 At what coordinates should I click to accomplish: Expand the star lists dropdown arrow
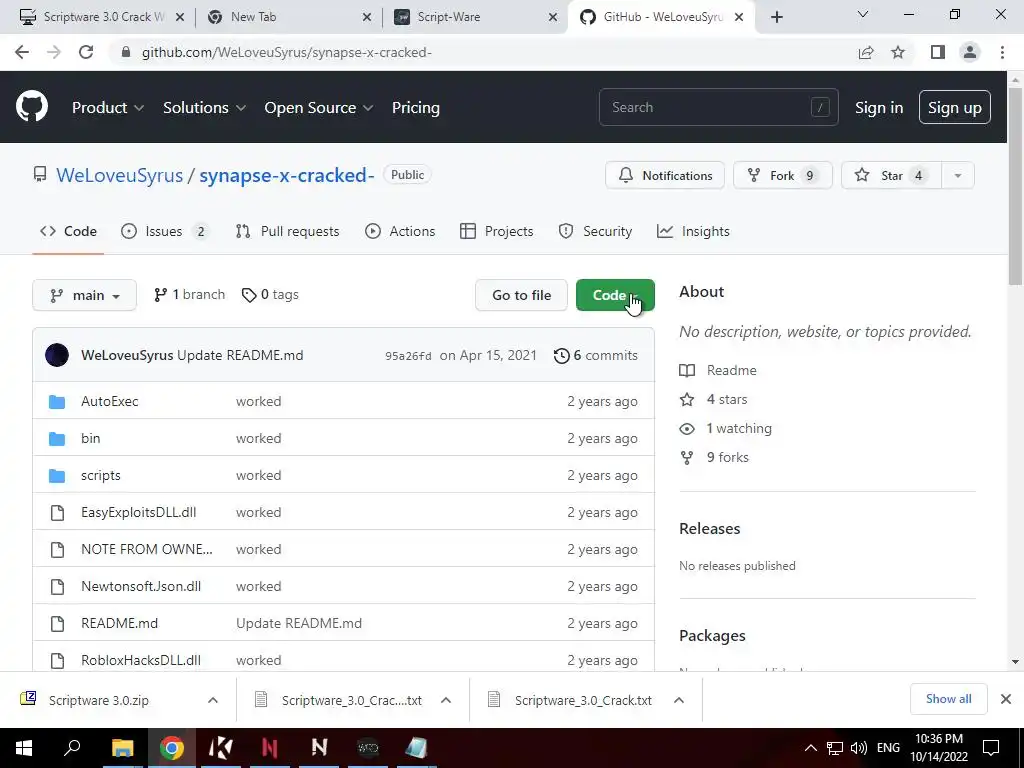(957, 176)
